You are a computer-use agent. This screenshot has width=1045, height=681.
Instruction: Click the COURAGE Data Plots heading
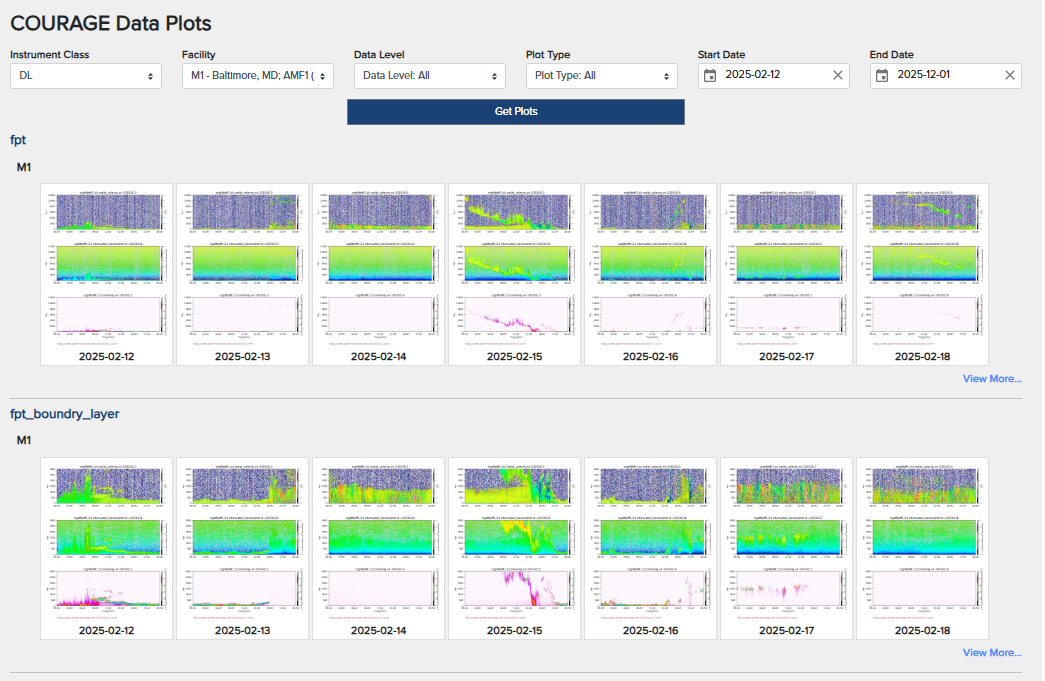(111, 23)
